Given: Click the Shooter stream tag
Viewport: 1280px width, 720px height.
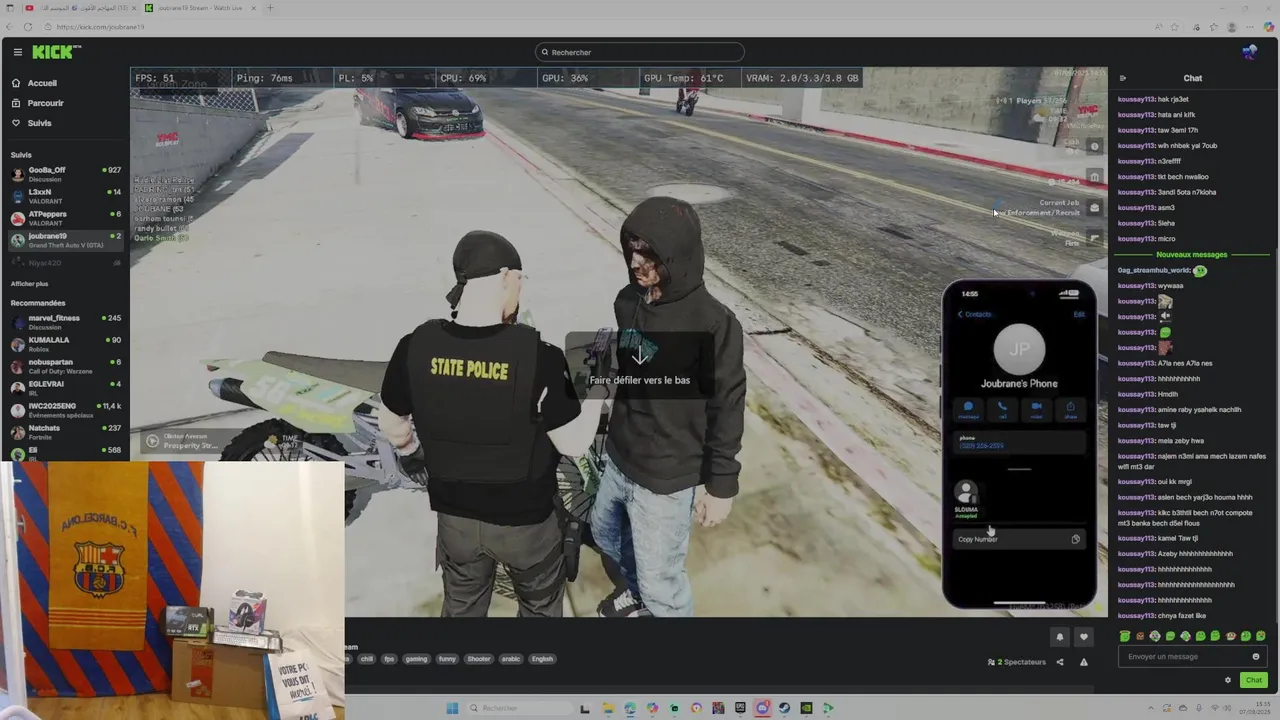Looking at the screenshot, I should click(x=479, y=659).
